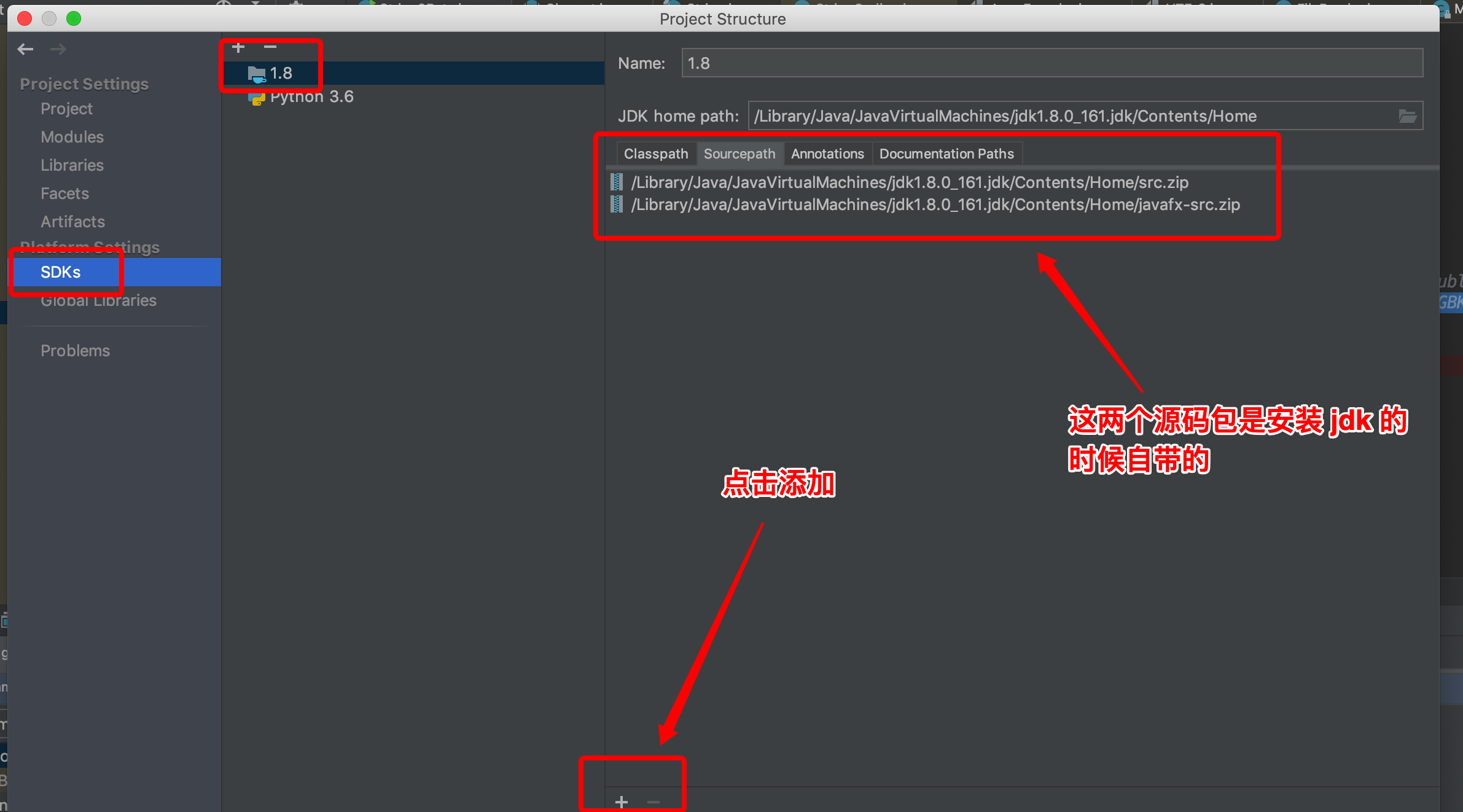
Task: Switch to the Classpath tab
Action: (655, 154)
